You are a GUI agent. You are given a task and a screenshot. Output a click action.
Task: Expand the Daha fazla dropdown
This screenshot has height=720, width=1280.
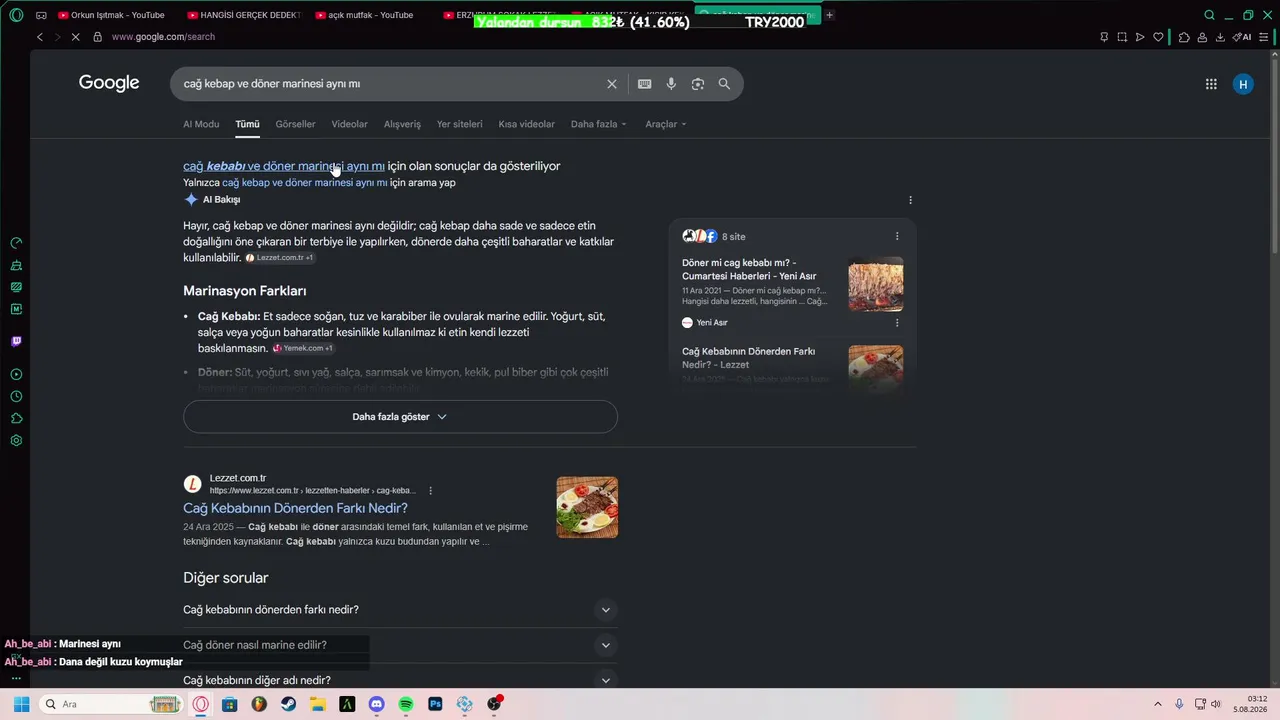[599, 124]
